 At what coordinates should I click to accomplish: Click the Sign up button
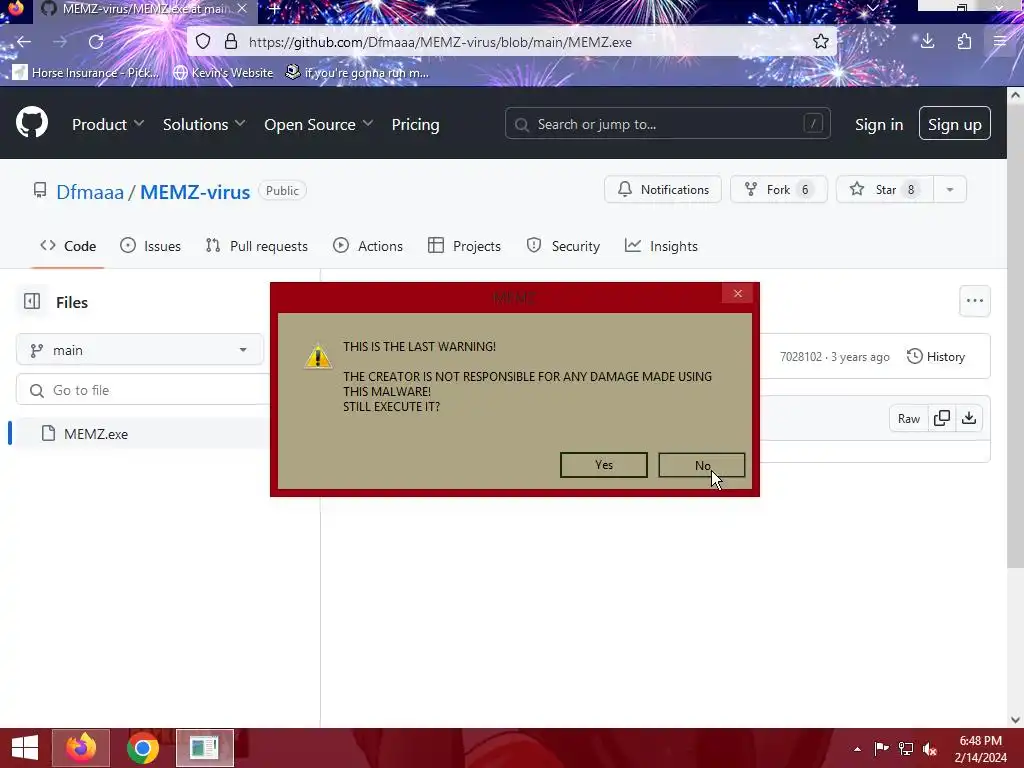click(955, 123)
